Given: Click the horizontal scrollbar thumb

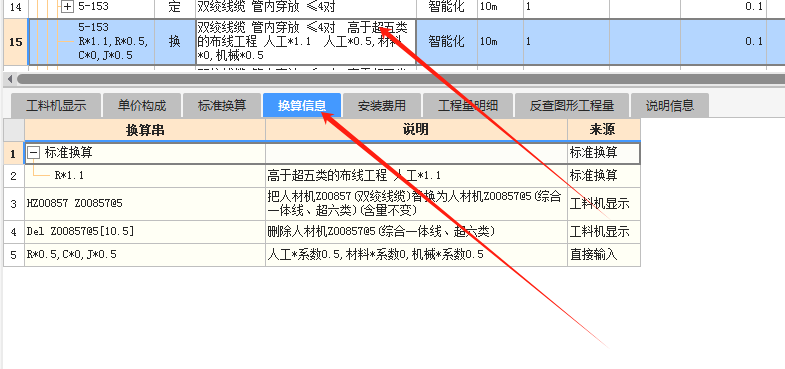Looking at the screenshot, I should 401,79.
